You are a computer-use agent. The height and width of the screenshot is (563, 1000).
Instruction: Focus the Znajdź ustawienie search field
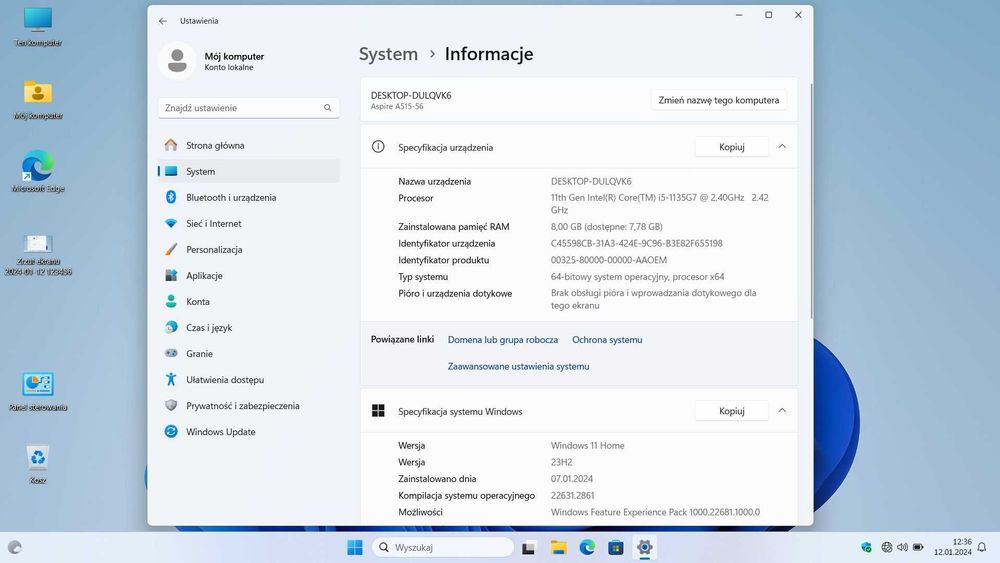tap(248, 108)
